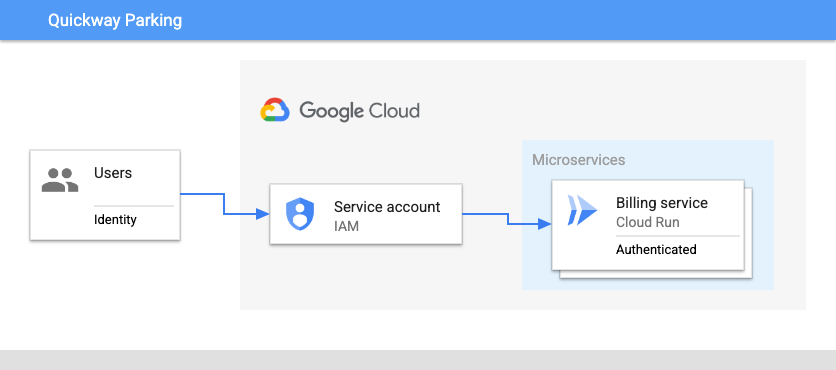Click the Google Cloud logo icon
This screenshot has width=836, height=370.
[275, 110]
